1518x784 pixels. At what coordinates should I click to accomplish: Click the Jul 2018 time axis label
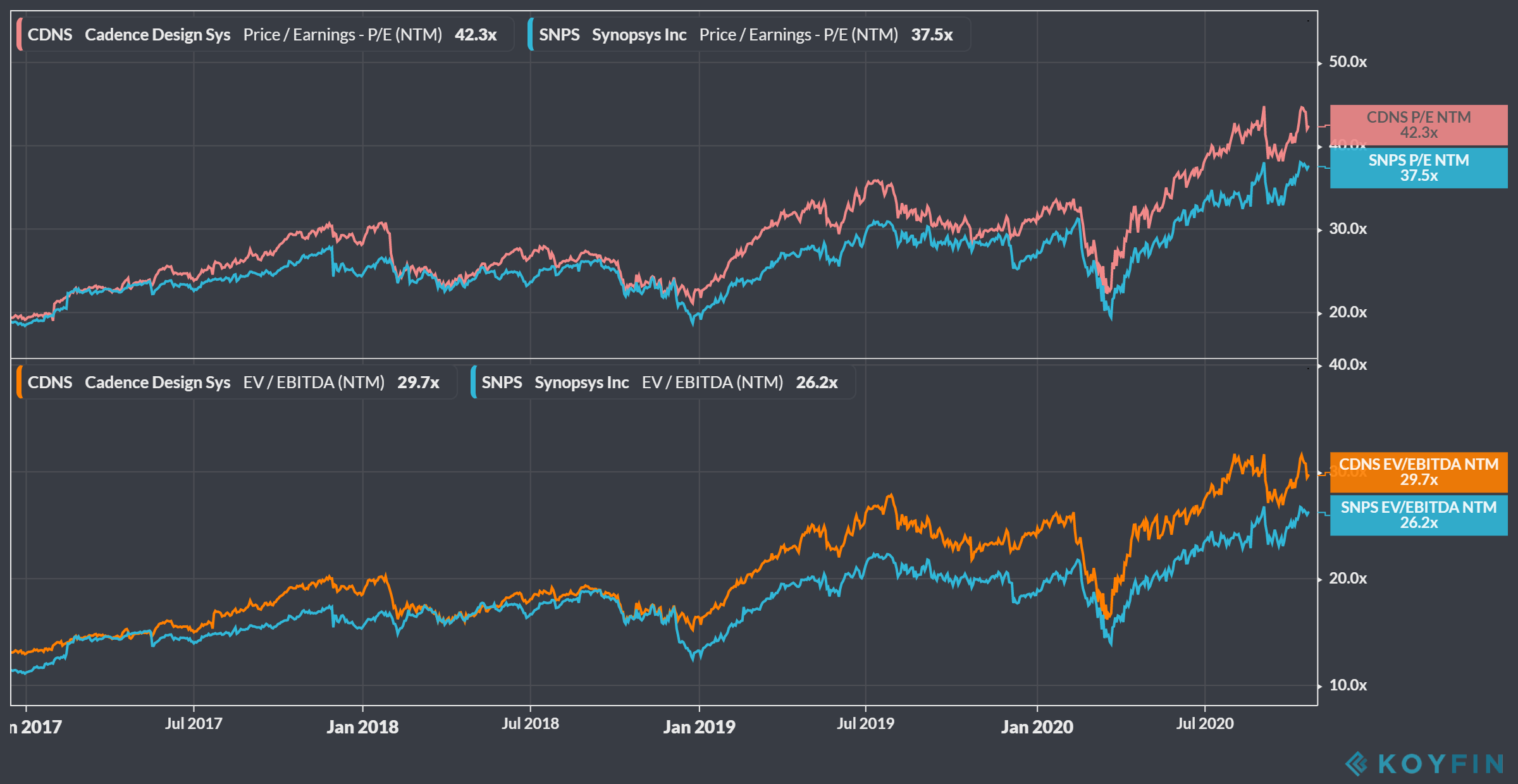coord(530,724)
